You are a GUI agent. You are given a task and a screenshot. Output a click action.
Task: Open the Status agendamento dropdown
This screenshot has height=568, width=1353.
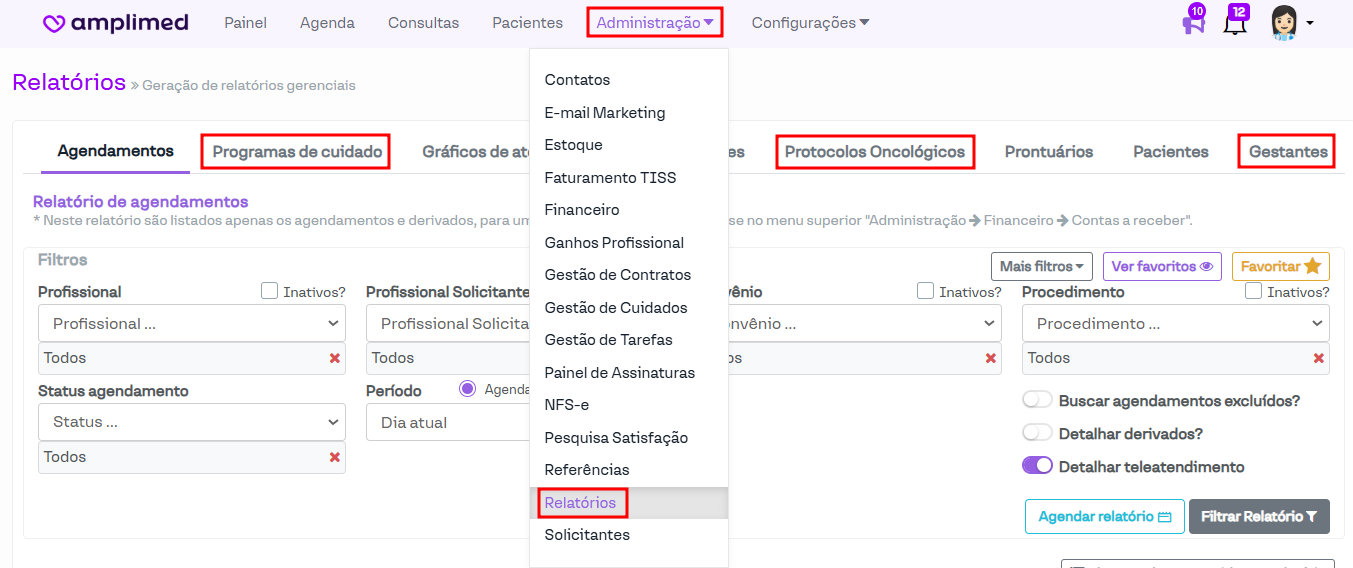[x=192, y=422]
